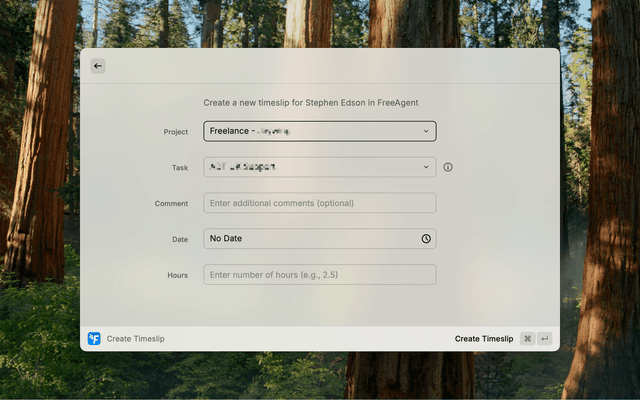Expand the Project dropdown chevron arrow

click(x=426, y=131)
